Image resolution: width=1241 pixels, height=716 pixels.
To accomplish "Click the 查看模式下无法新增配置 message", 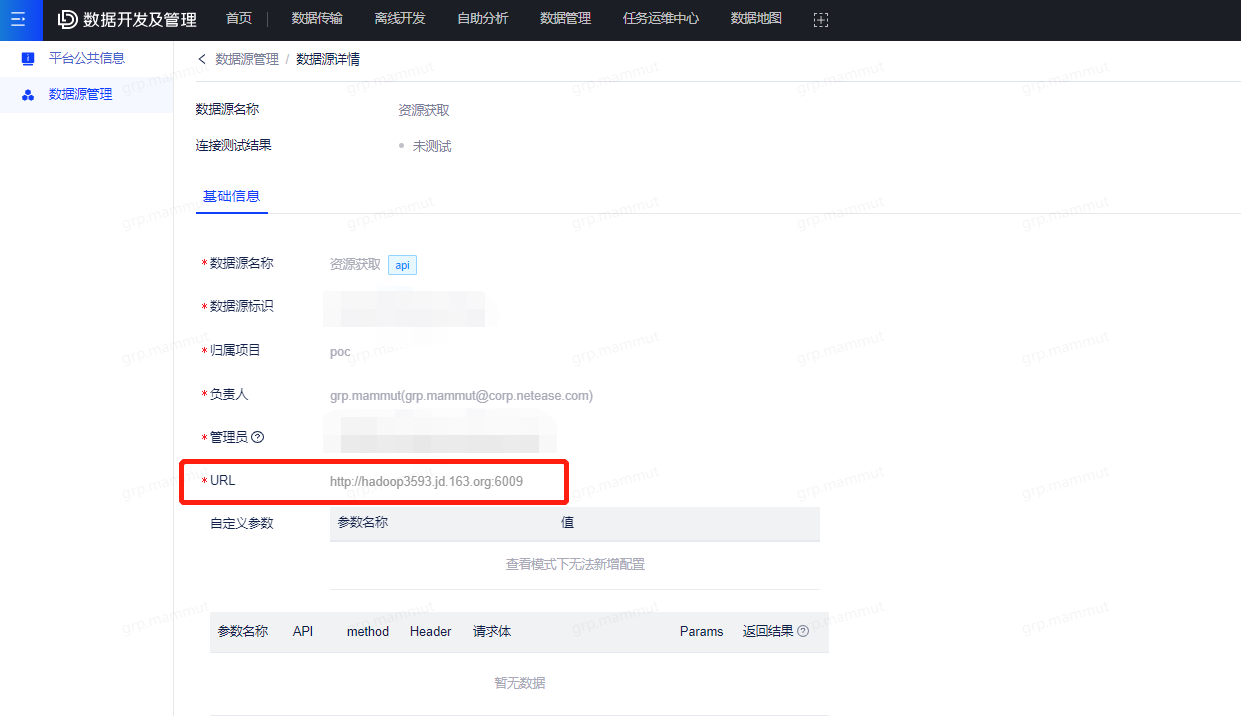I will click(x=575, y=565).
